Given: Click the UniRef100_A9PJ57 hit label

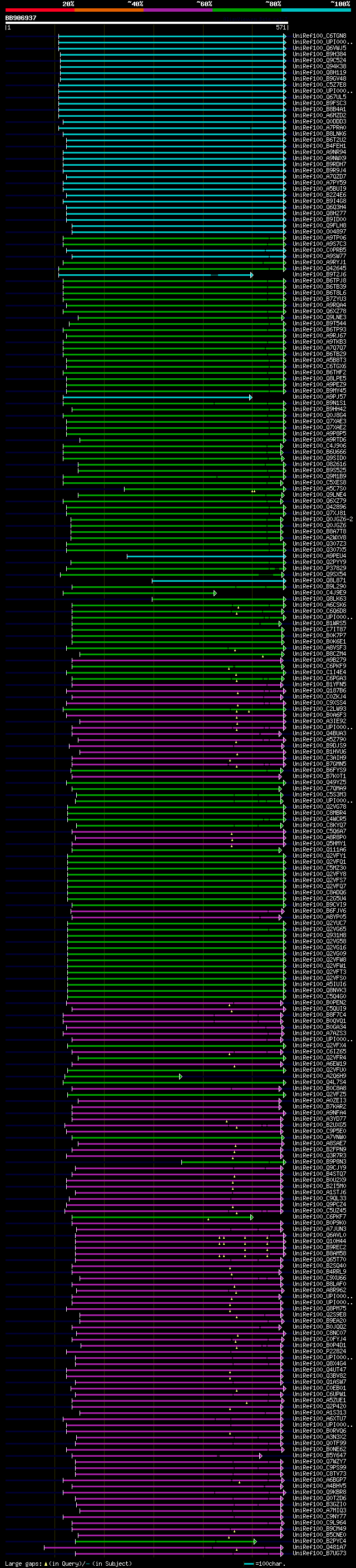Looking at the screenshot, I should pyautogui.click(x=319, y=397).
